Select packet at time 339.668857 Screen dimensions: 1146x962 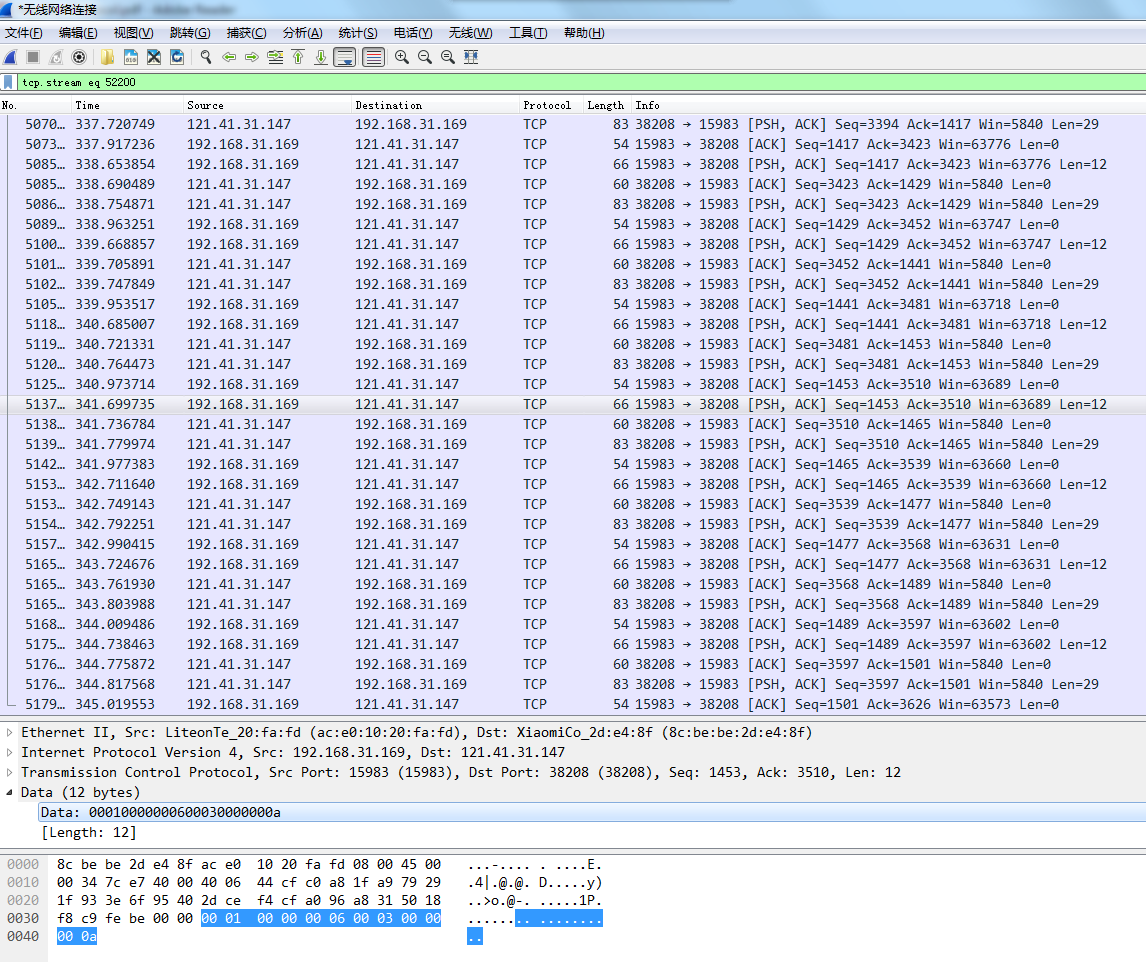point(573,244)
